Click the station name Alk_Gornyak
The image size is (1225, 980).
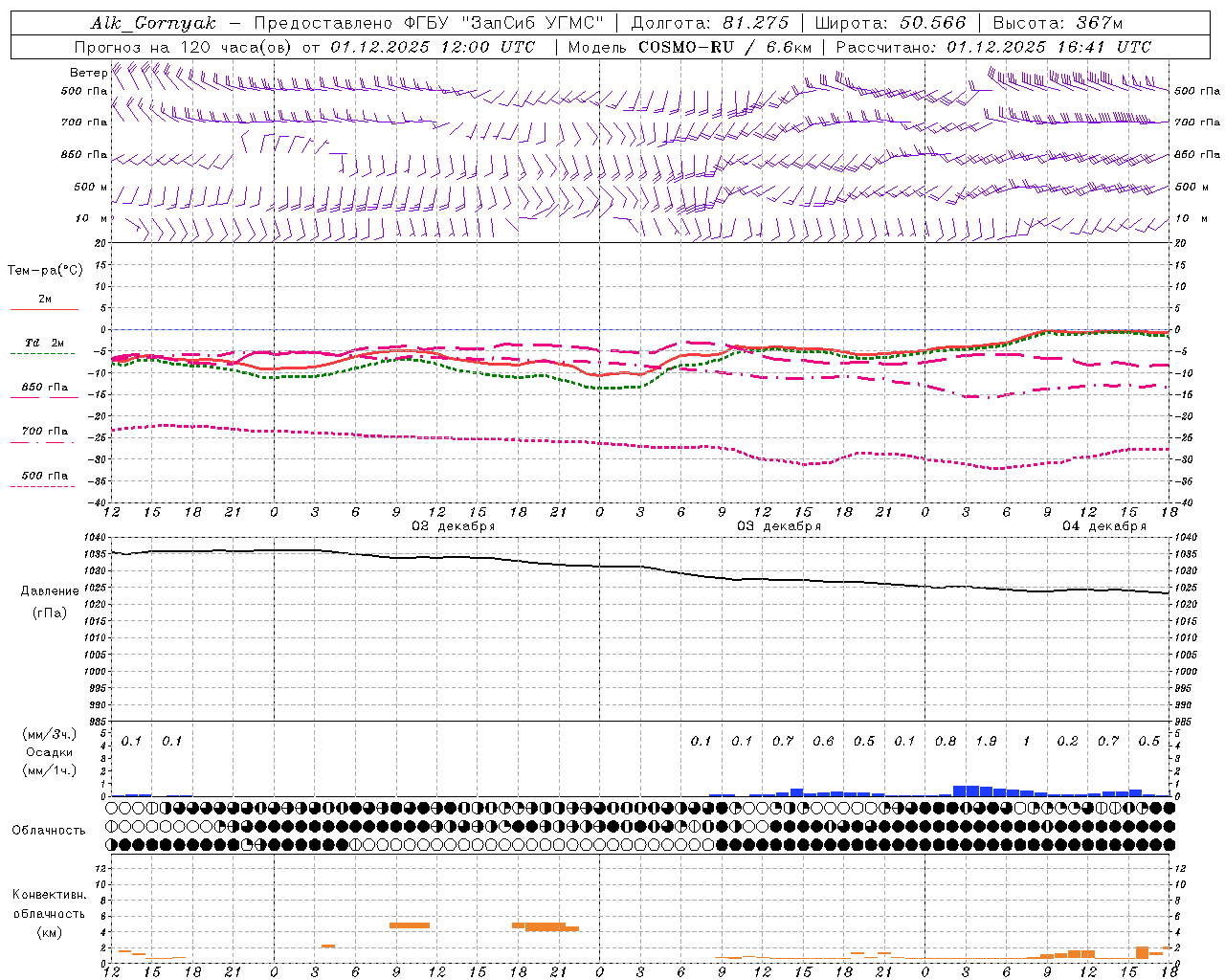pyautogui.click(x=153, y=23)
